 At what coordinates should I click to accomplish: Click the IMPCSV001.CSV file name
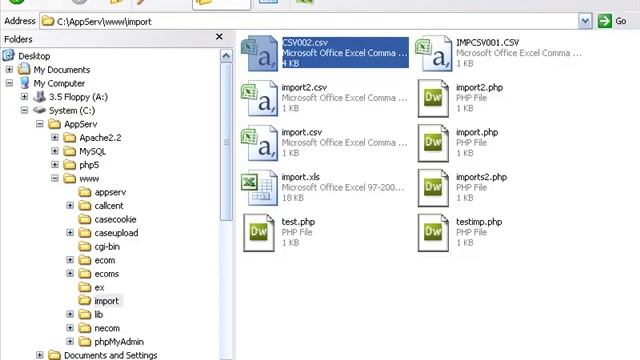[x=488, y=42]
